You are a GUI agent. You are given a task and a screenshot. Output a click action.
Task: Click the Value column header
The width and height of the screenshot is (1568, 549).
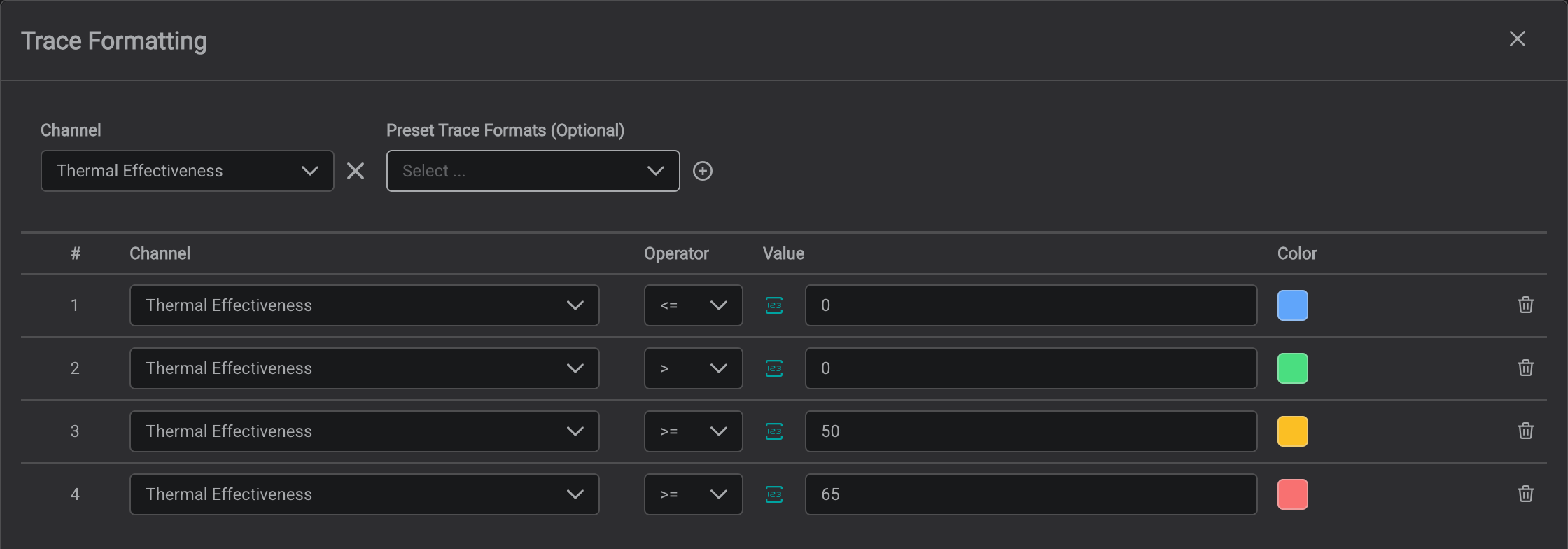(x=783, y=253)
